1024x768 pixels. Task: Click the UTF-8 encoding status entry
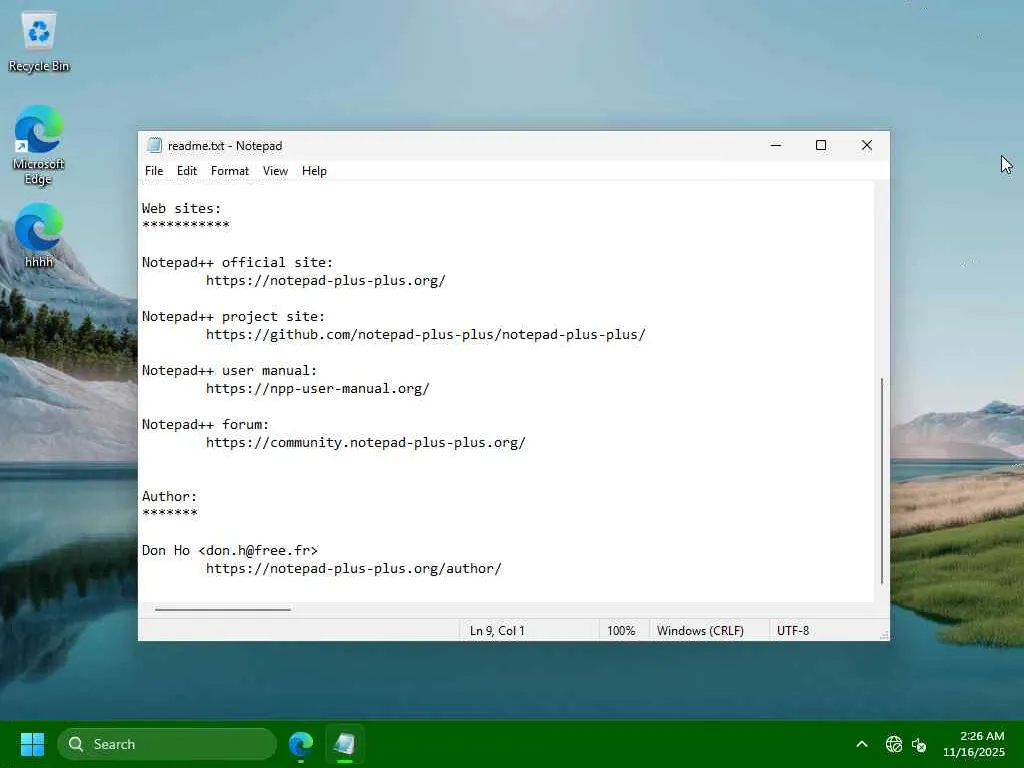793,631
